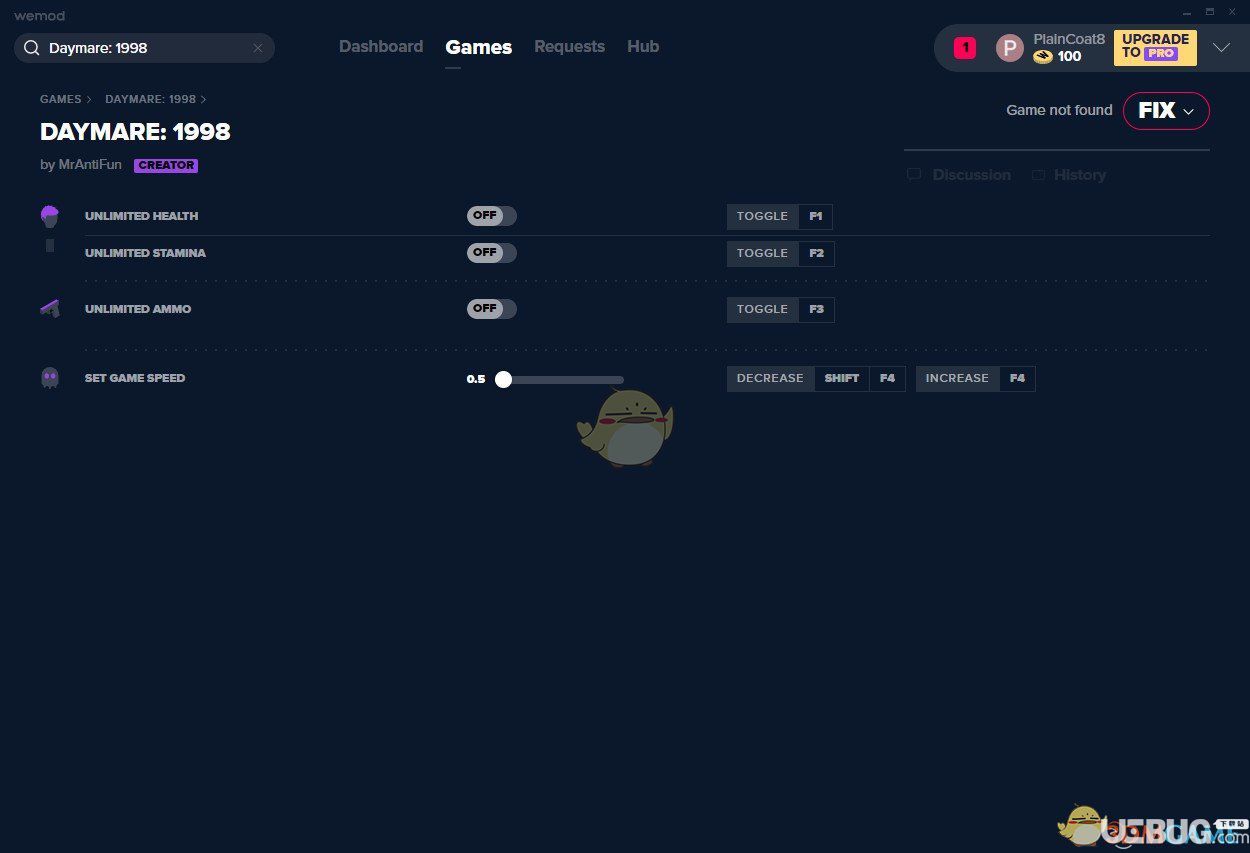This screenshot has width=1250, height=853.
Task: Focus the game search field
Action: pos(144,48)
